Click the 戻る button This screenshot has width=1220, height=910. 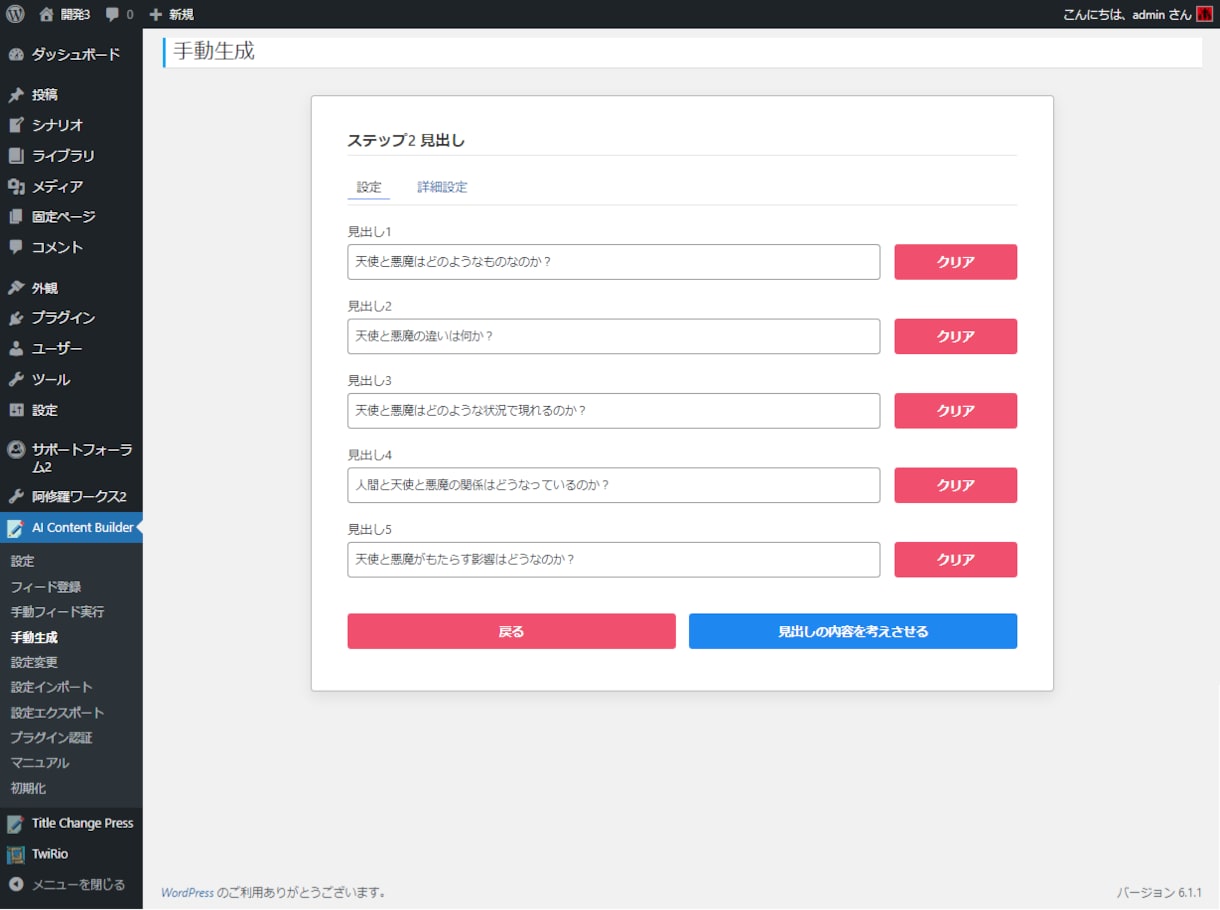(x=511, y=631)
